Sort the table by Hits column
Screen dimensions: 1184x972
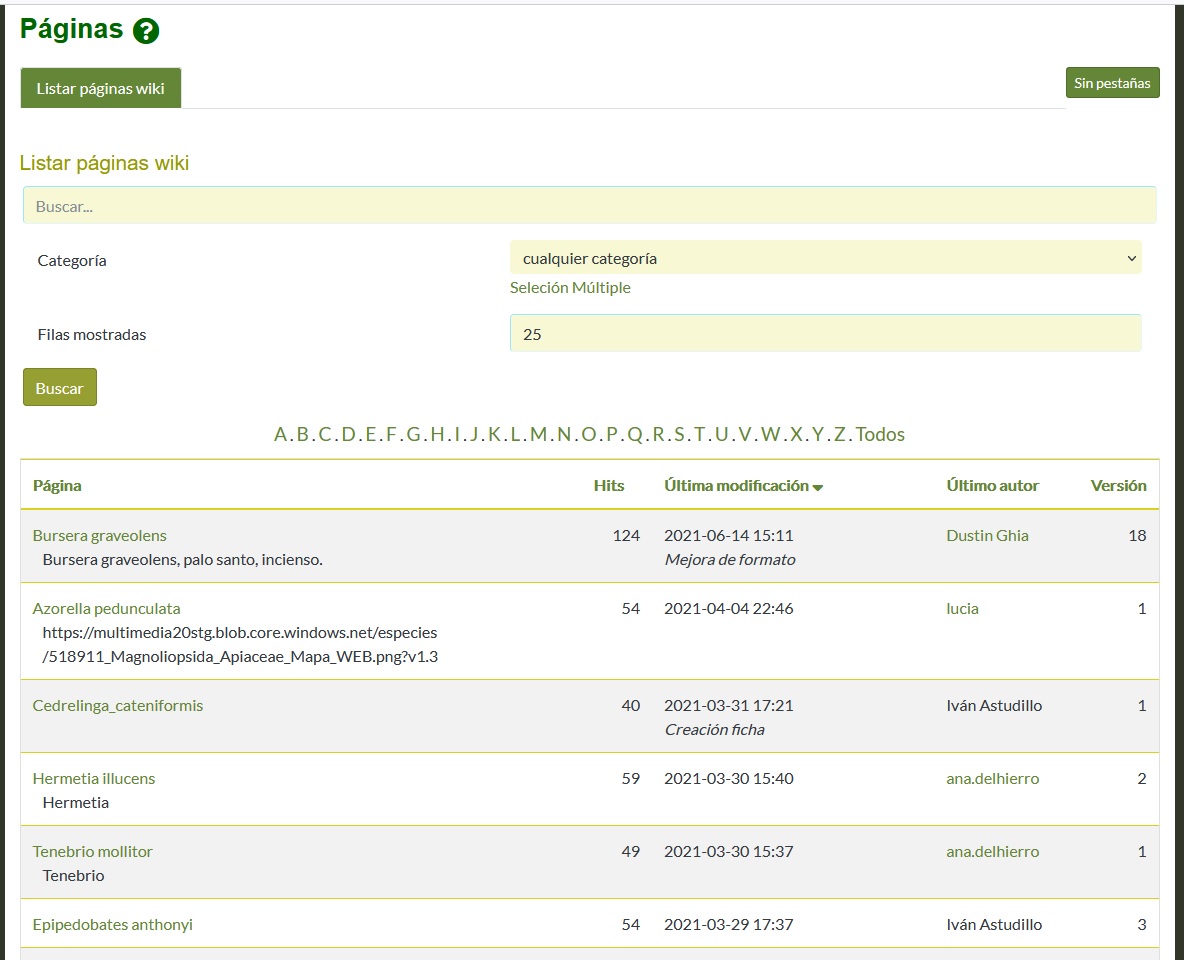[609, 486]
